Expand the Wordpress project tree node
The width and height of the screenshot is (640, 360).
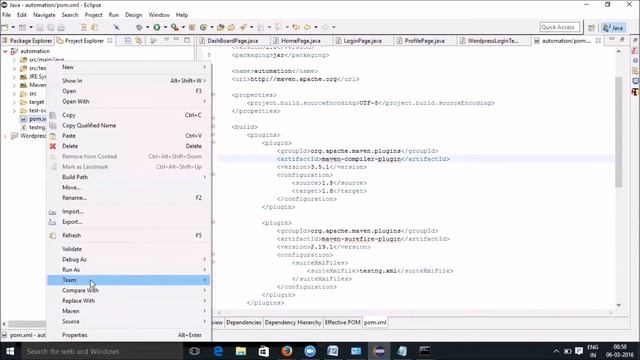click(5, 136)
